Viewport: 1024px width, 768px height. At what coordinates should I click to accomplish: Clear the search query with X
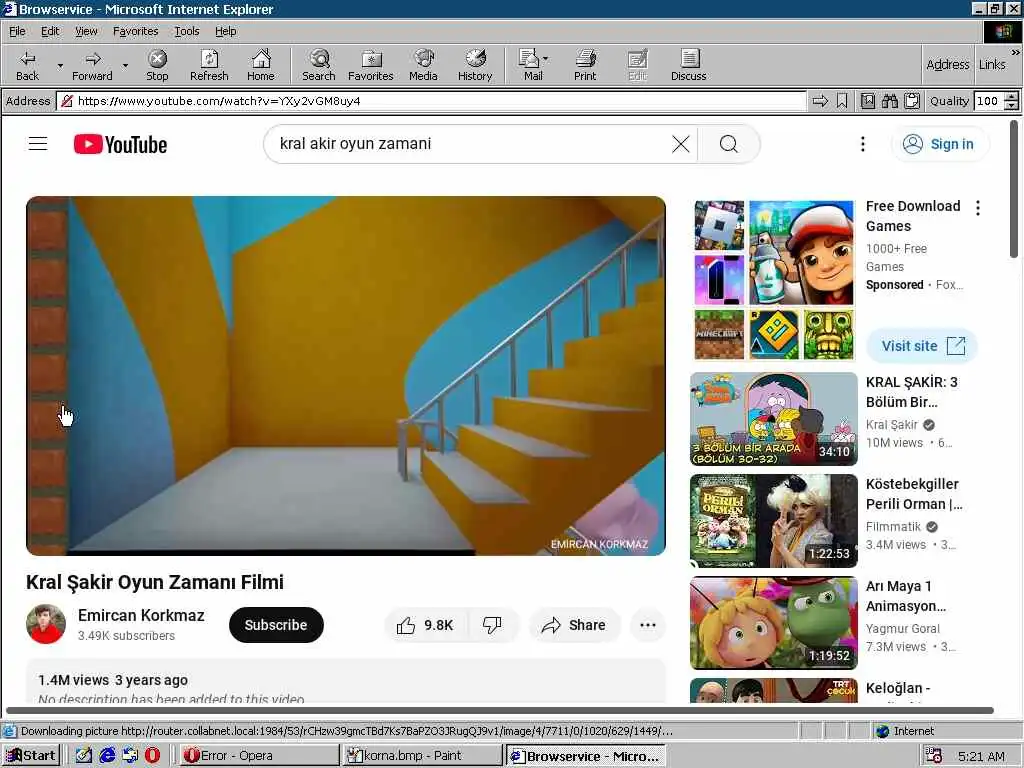680,144
